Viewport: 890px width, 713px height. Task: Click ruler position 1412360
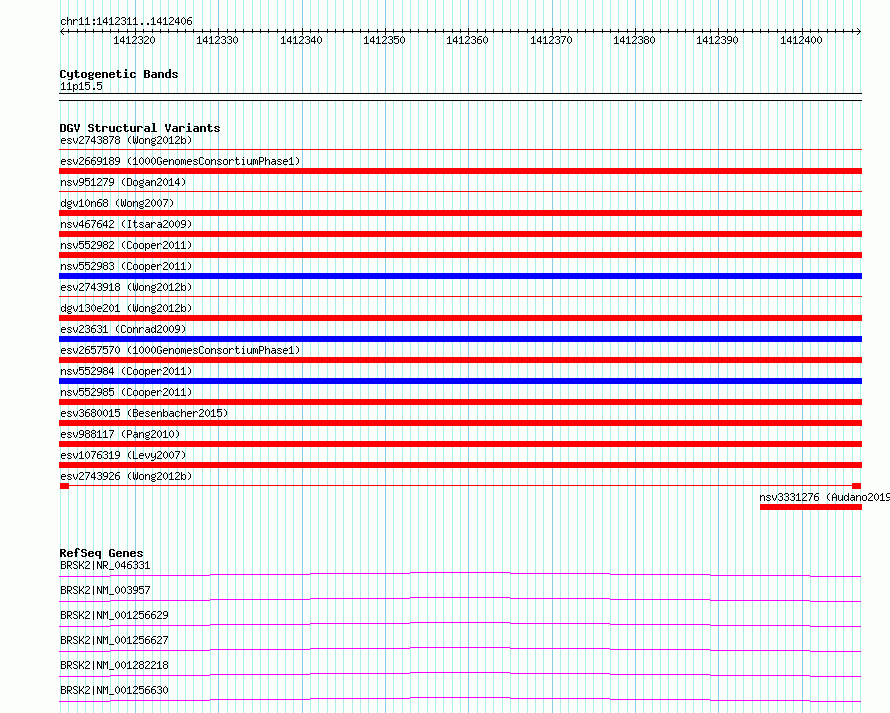point(467,40)
